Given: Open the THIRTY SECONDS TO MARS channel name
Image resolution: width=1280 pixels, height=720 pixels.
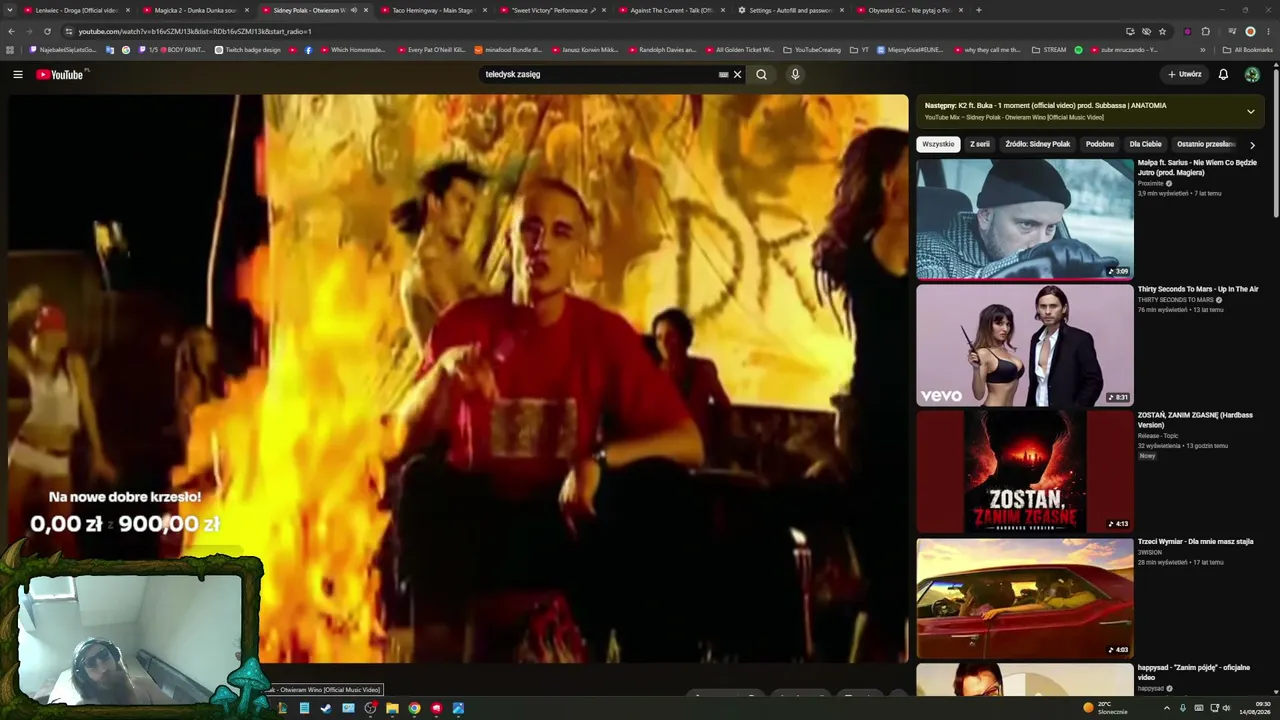Looking at the screenshot, I should (1175, 300).
